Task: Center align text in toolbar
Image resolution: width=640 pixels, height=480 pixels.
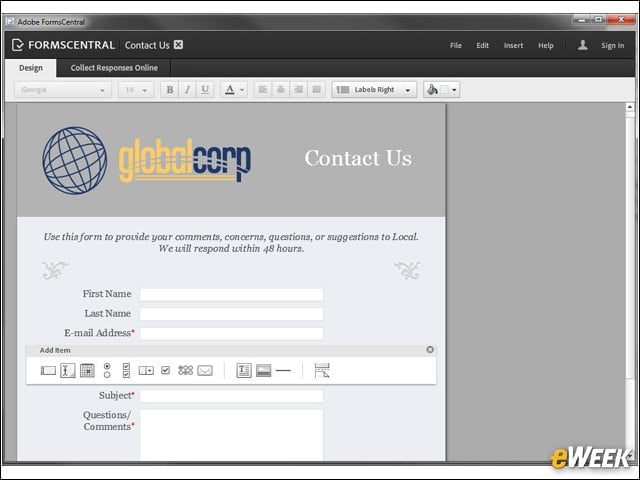Action: tap(281, 90)
